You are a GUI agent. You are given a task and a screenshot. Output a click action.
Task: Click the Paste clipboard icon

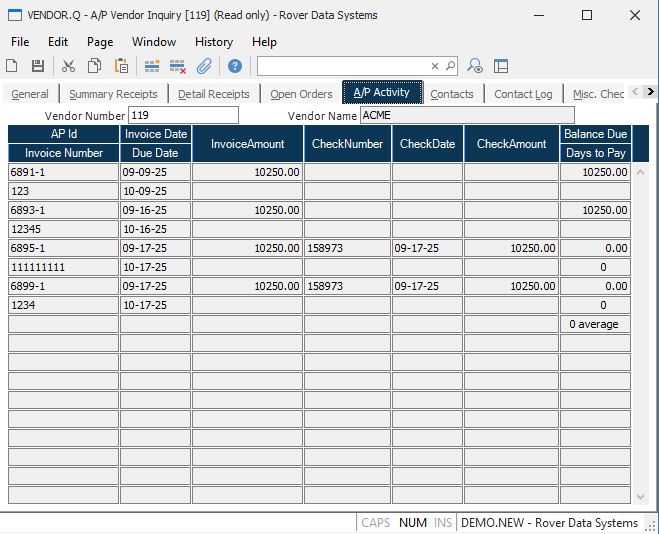121,66
